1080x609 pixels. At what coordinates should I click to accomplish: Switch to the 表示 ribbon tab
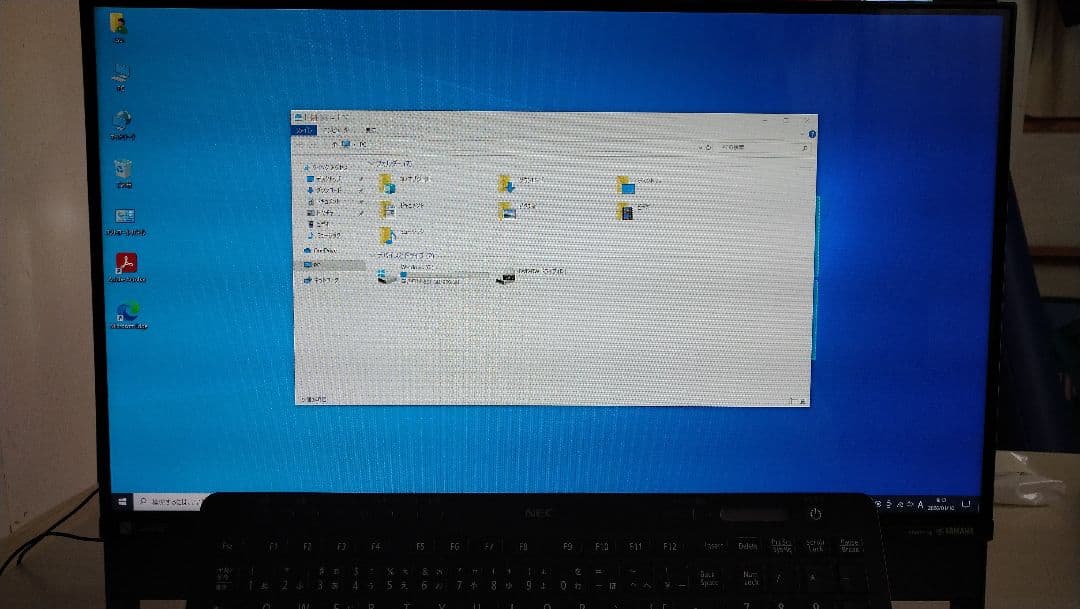click(x=372, y=132)
